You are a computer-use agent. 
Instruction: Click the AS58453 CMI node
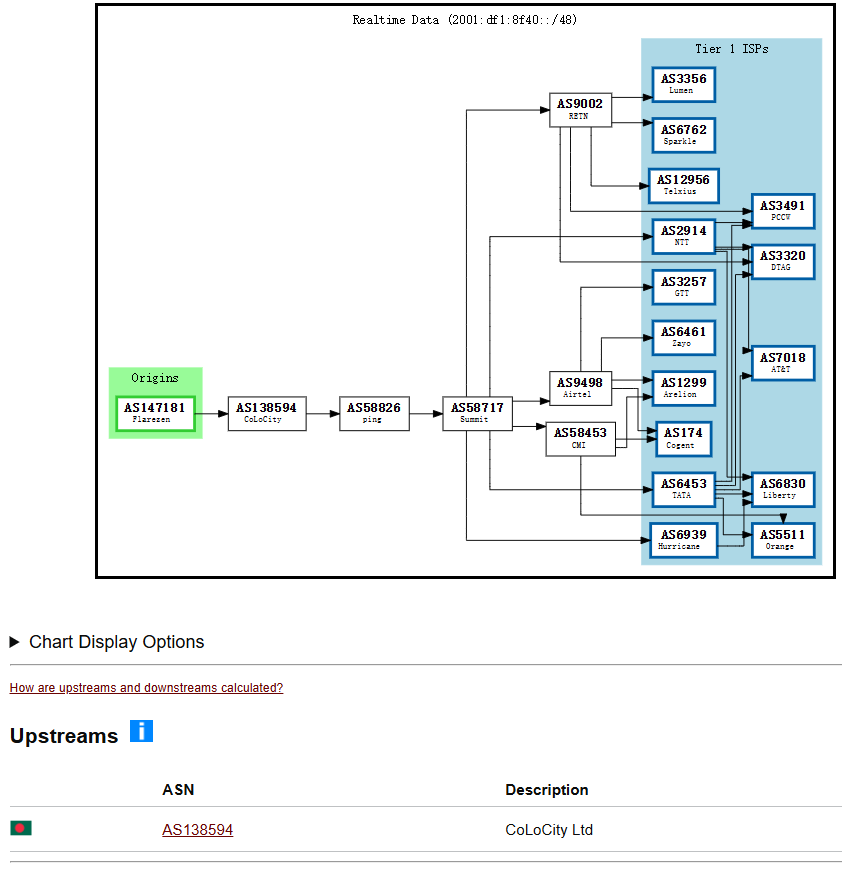[580, 439]
